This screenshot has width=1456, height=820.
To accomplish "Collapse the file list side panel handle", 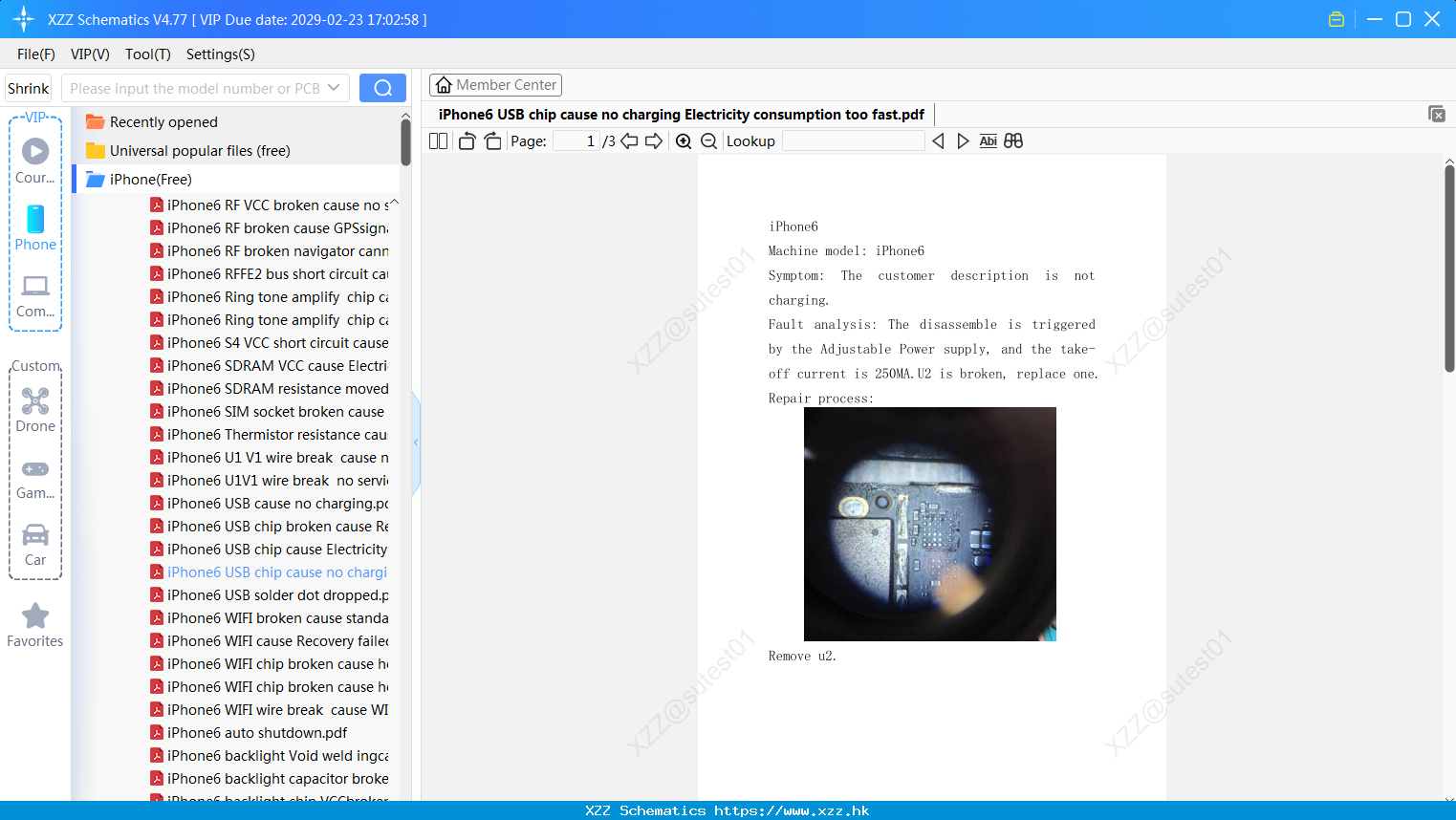I will pyautogui.click(x=416, y=442).
